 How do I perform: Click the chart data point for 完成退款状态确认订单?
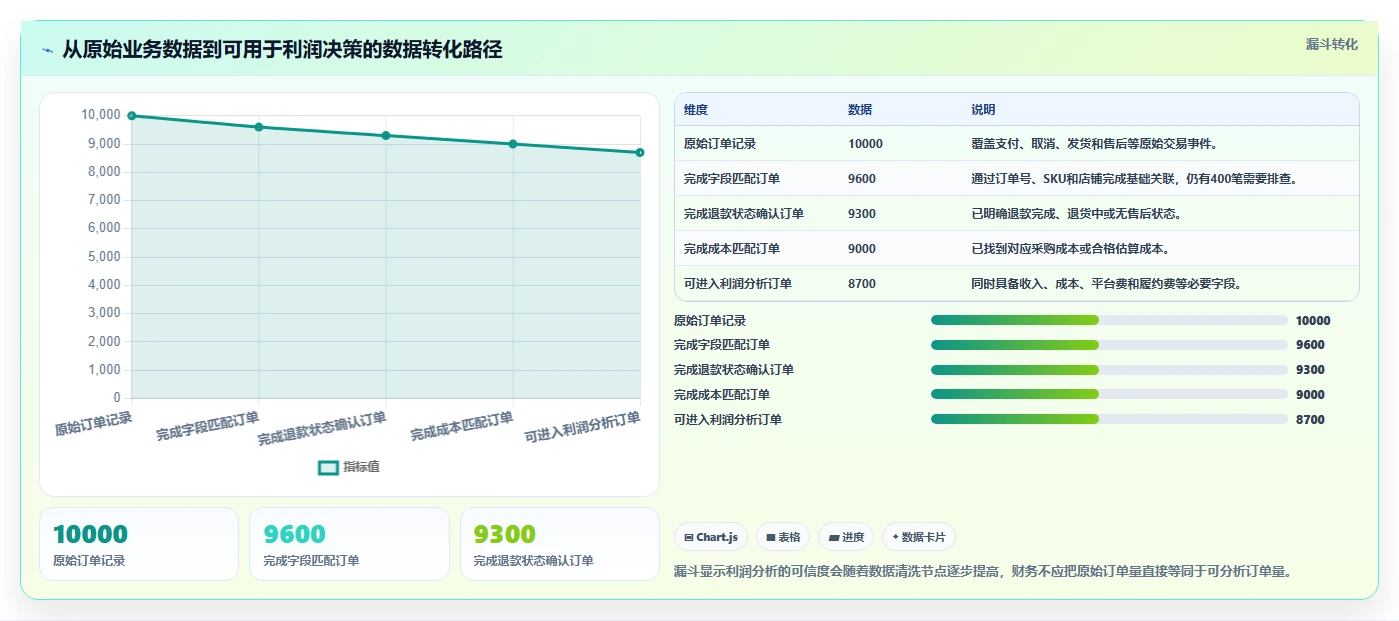tap(386, 136)
